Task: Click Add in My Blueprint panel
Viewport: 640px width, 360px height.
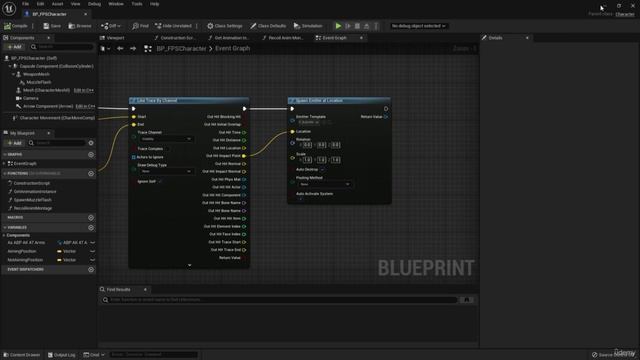Action: click(x=14, y=143)
